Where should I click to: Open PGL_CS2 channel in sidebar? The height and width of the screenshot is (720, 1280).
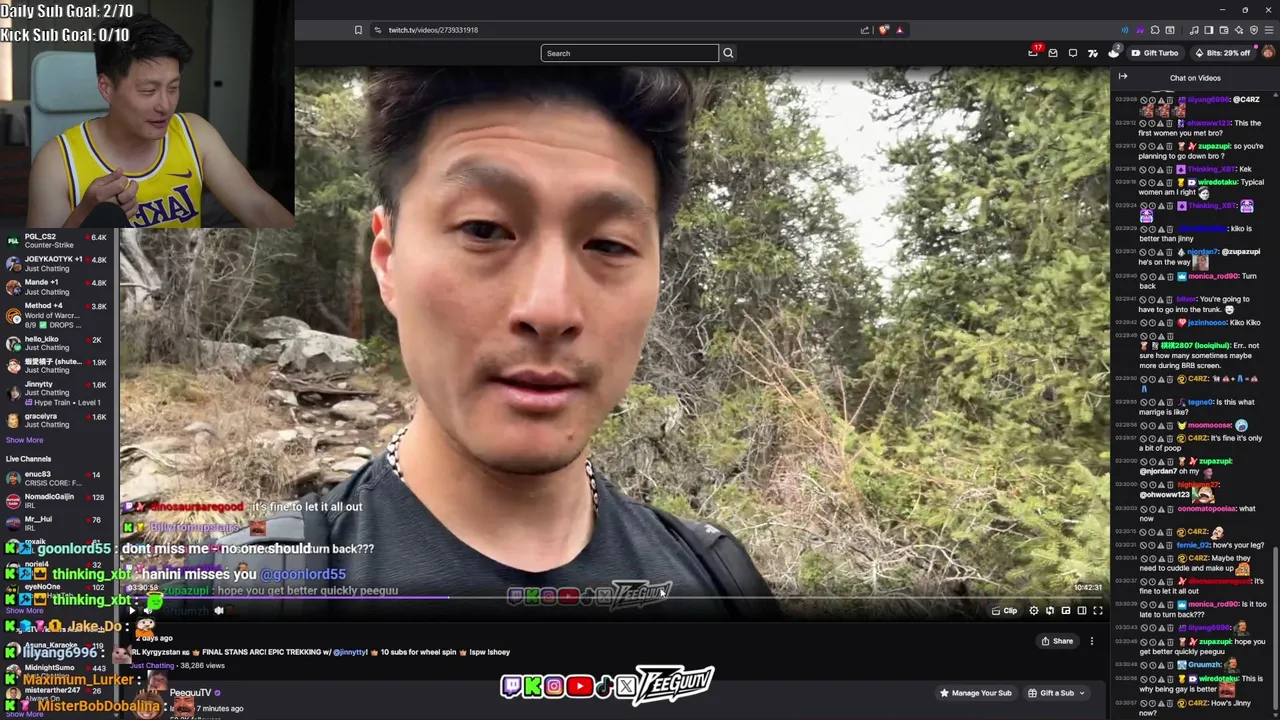pos(57,241)
